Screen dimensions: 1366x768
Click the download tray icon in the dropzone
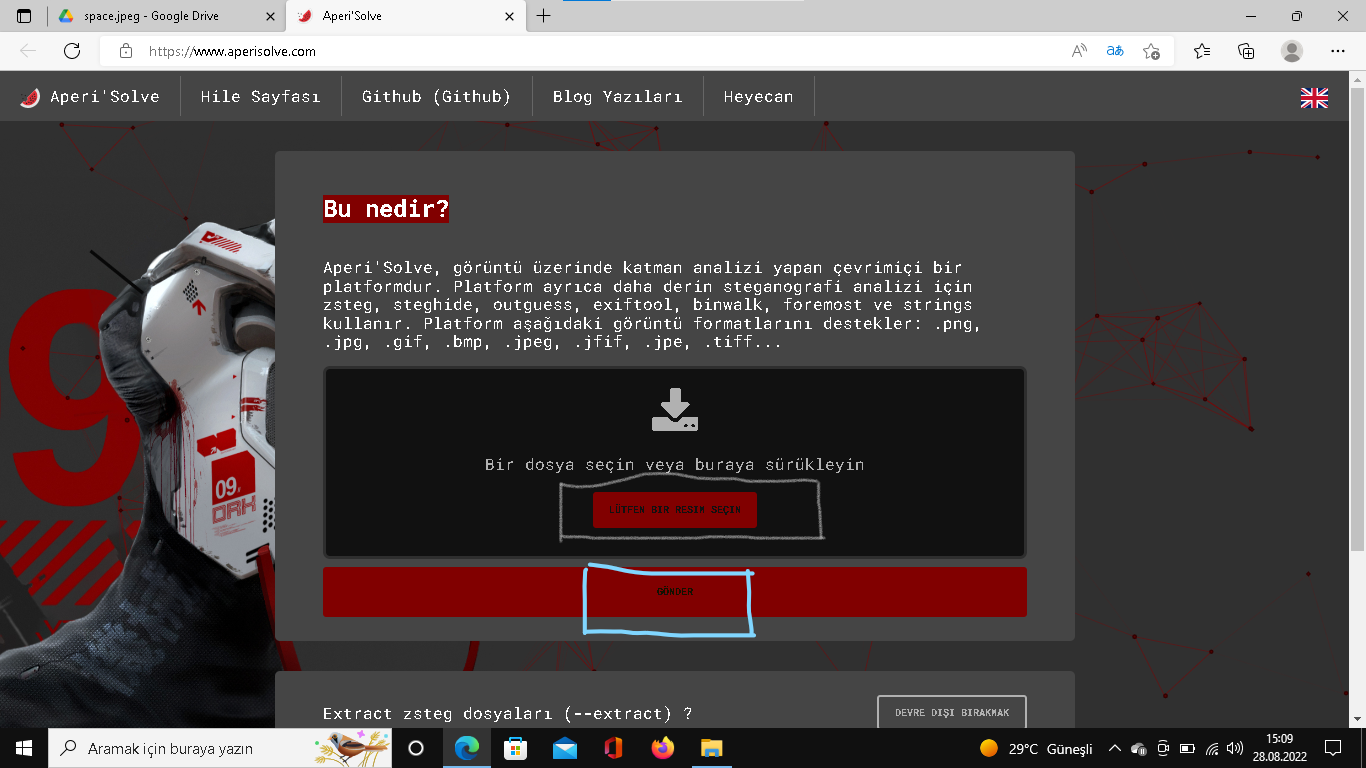[675, 410]
